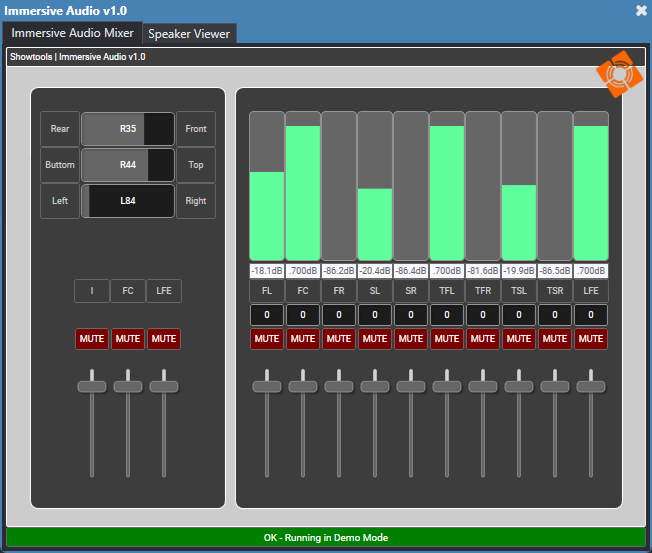
Task: Click the SL channel fader handle
Action: point(375,387)
